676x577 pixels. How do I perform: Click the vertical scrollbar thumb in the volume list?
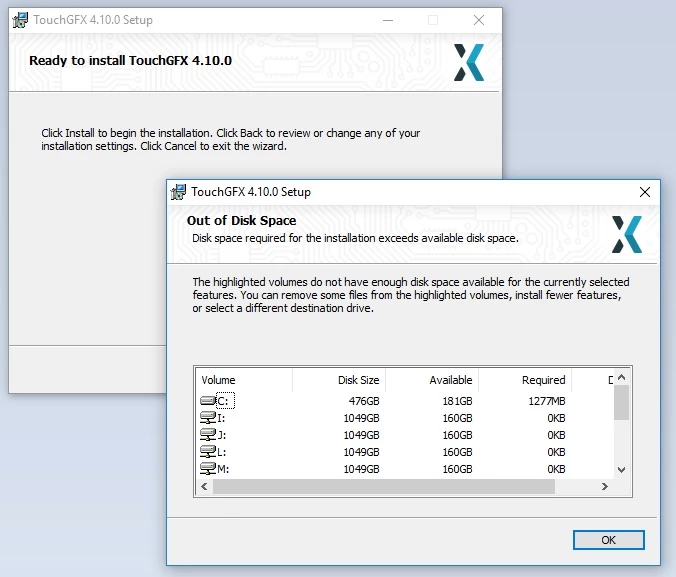(x=621, y=403)
